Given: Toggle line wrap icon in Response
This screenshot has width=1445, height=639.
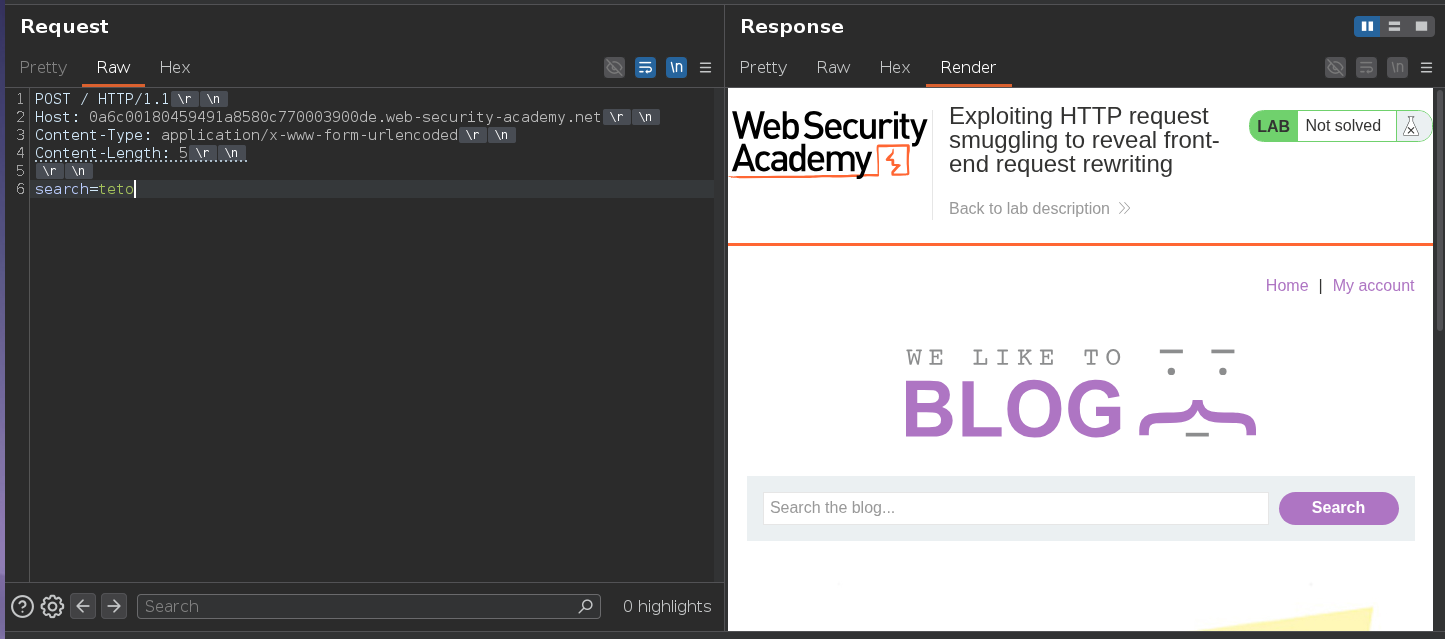Looking at the screenshot, I should click(1366, 68).
